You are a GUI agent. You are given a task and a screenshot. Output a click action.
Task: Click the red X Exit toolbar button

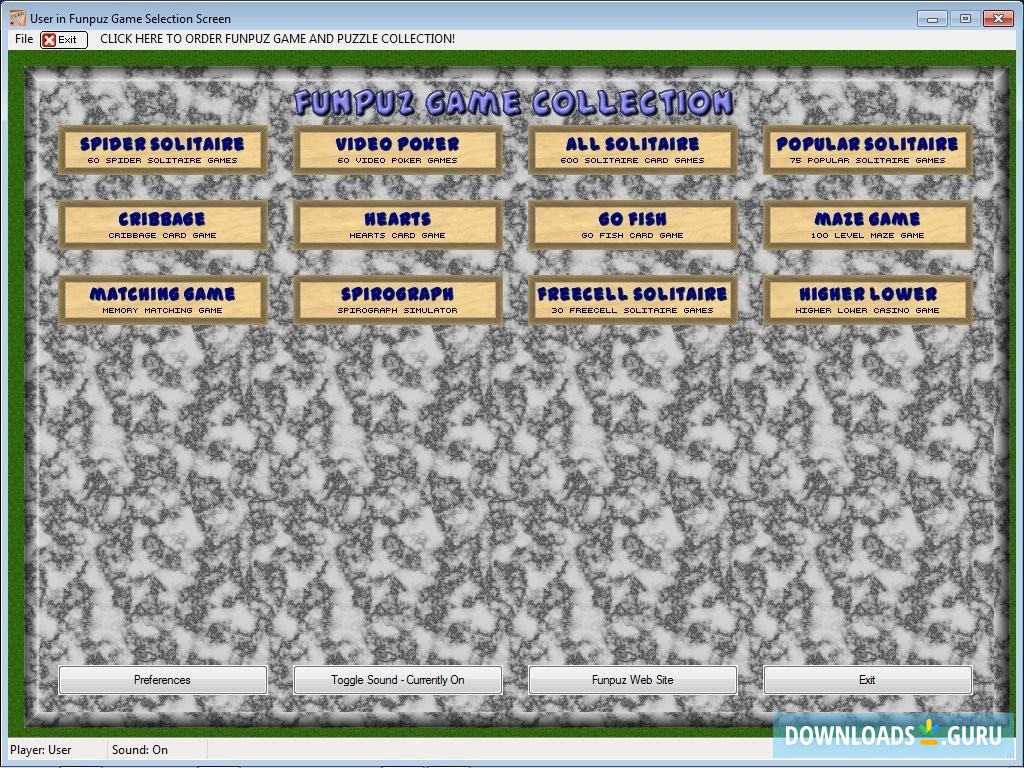[63, 40]
